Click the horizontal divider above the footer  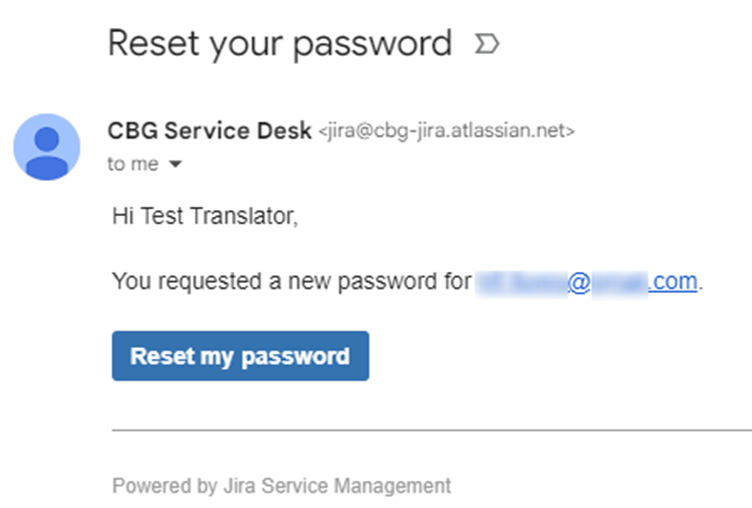coord(432,430)
